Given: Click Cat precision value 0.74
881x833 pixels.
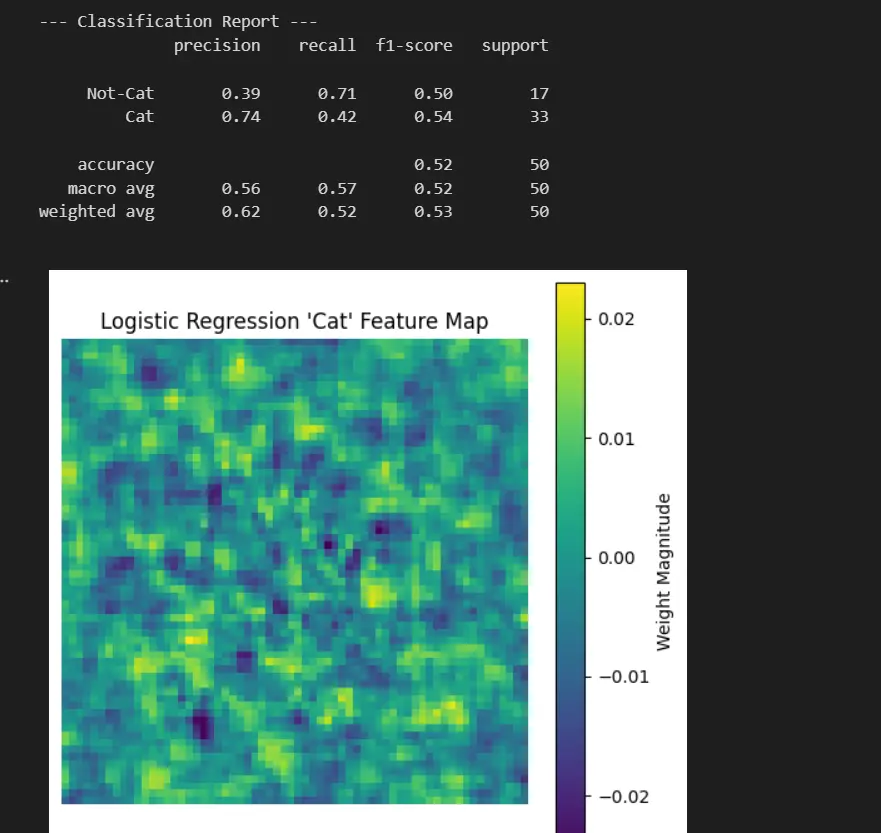Looking at the screenshot, I should (241, 117).
